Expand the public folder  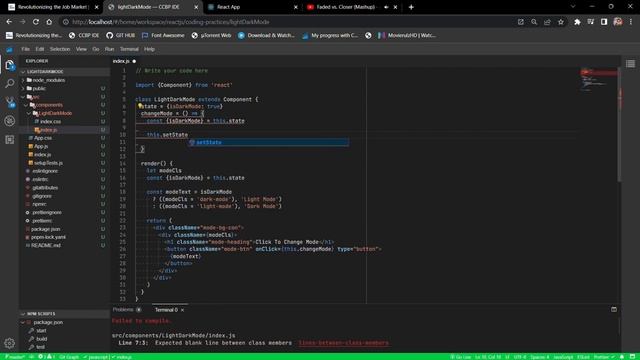[x=39, y=88]
